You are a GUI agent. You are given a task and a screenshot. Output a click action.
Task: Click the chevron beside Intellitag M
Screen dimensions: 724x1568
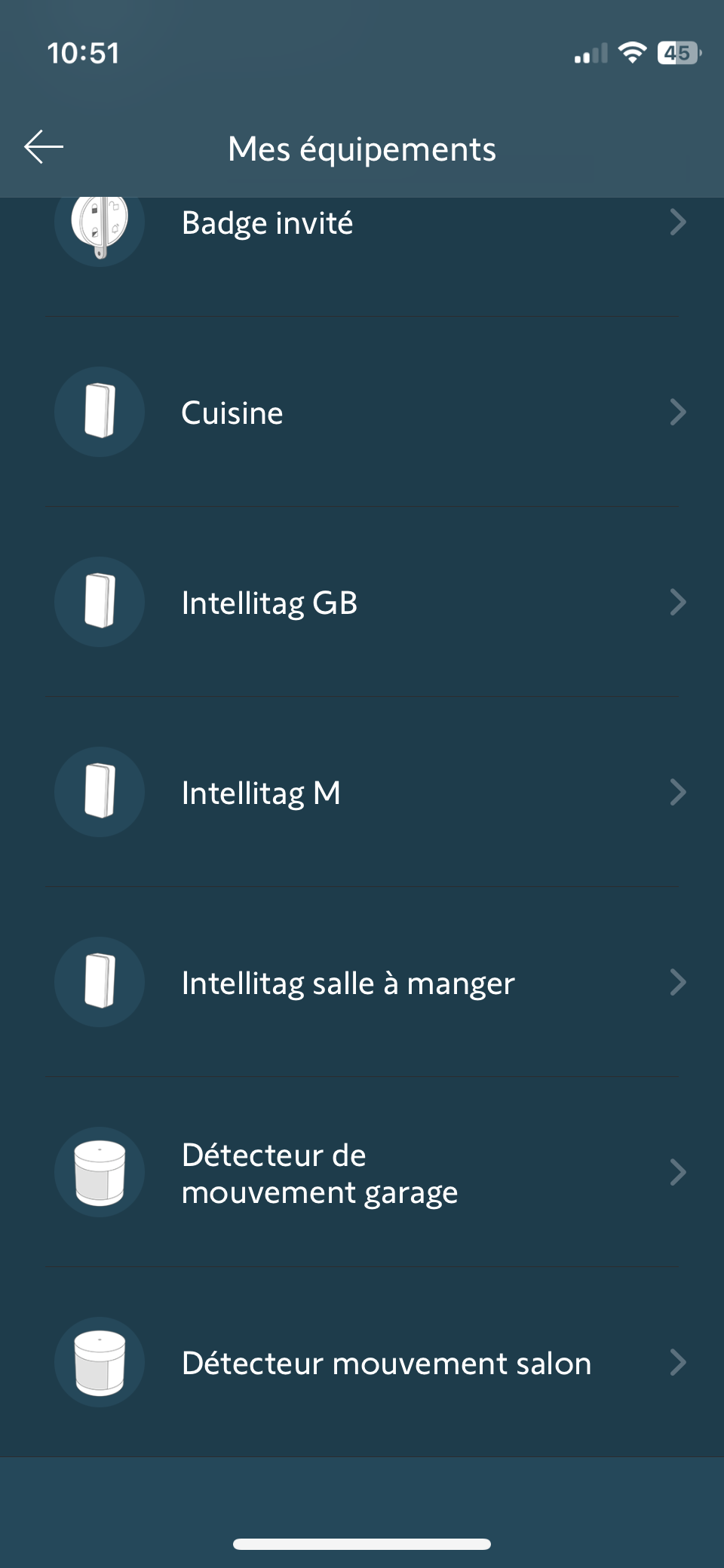pos(677,792)
